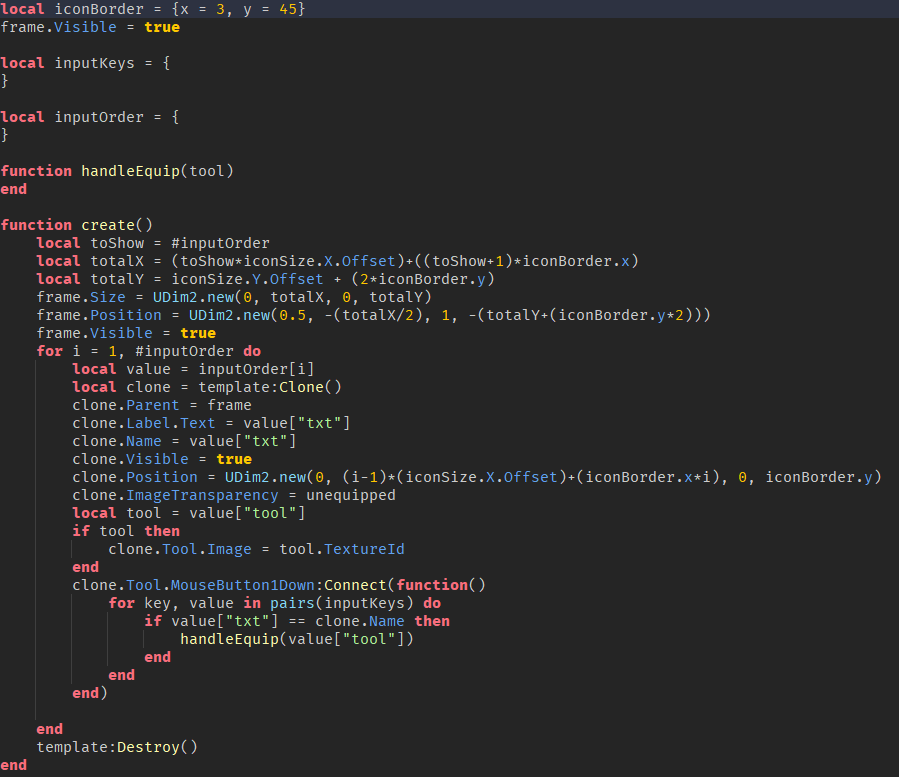The image size is (899, 777).
Task: Click the final end keyword of the script
Action: point(14,764)
